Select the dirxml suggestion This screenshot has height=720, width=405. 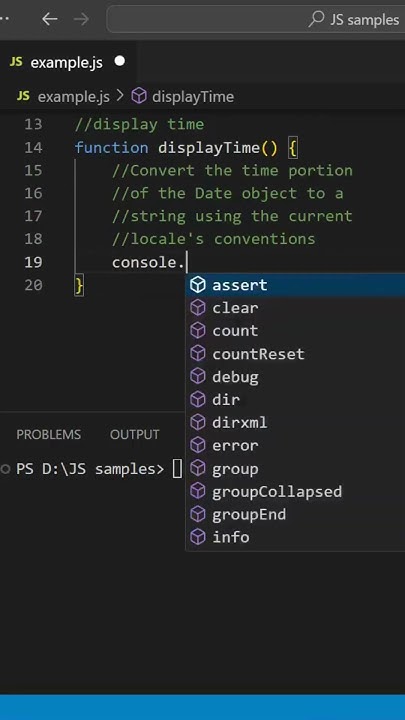click(x=295, y=422)
